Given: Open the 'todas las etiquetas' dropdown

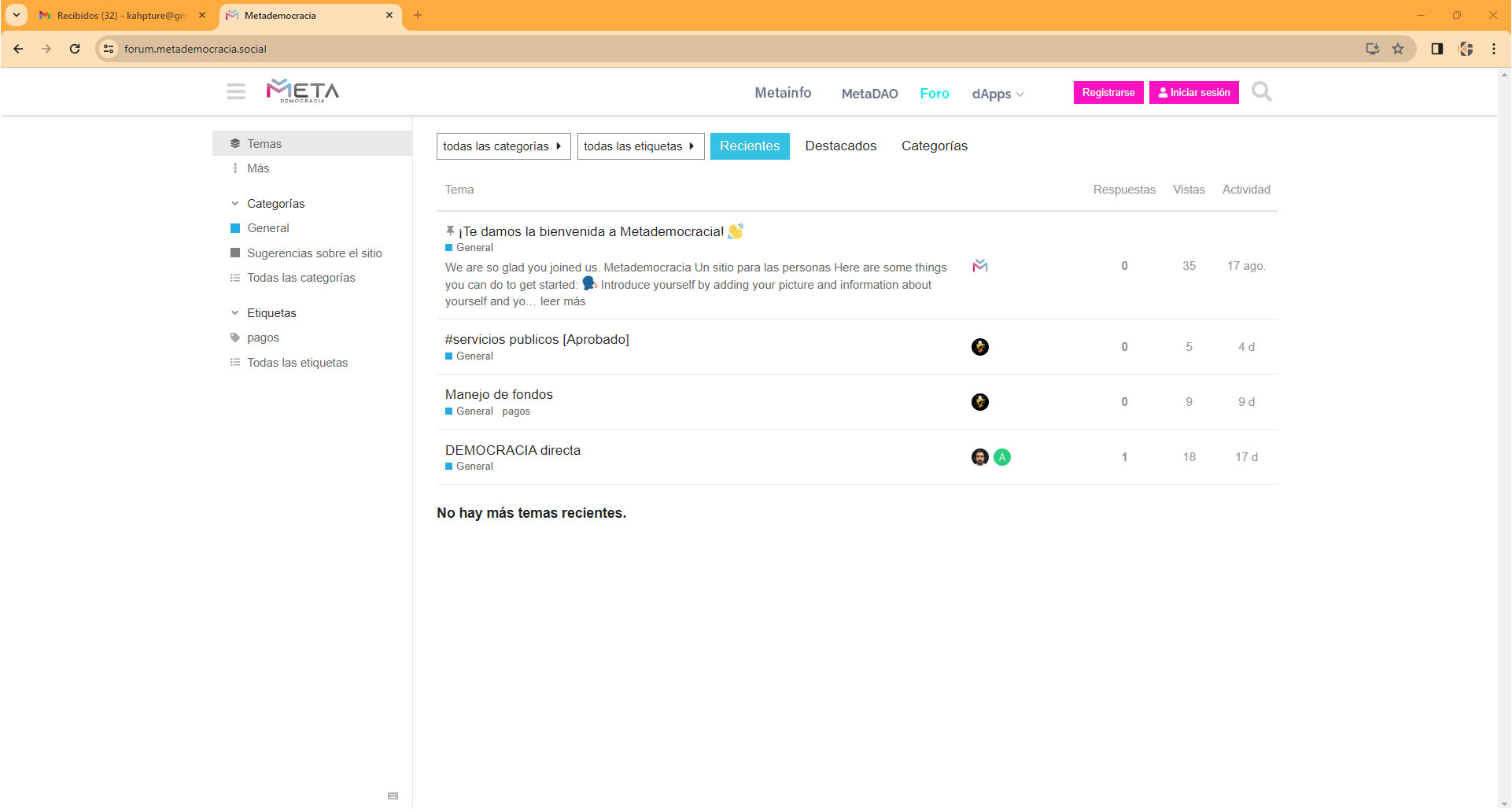Looking at the screenshot, I should pyautogui.click(x=640, y=146).
